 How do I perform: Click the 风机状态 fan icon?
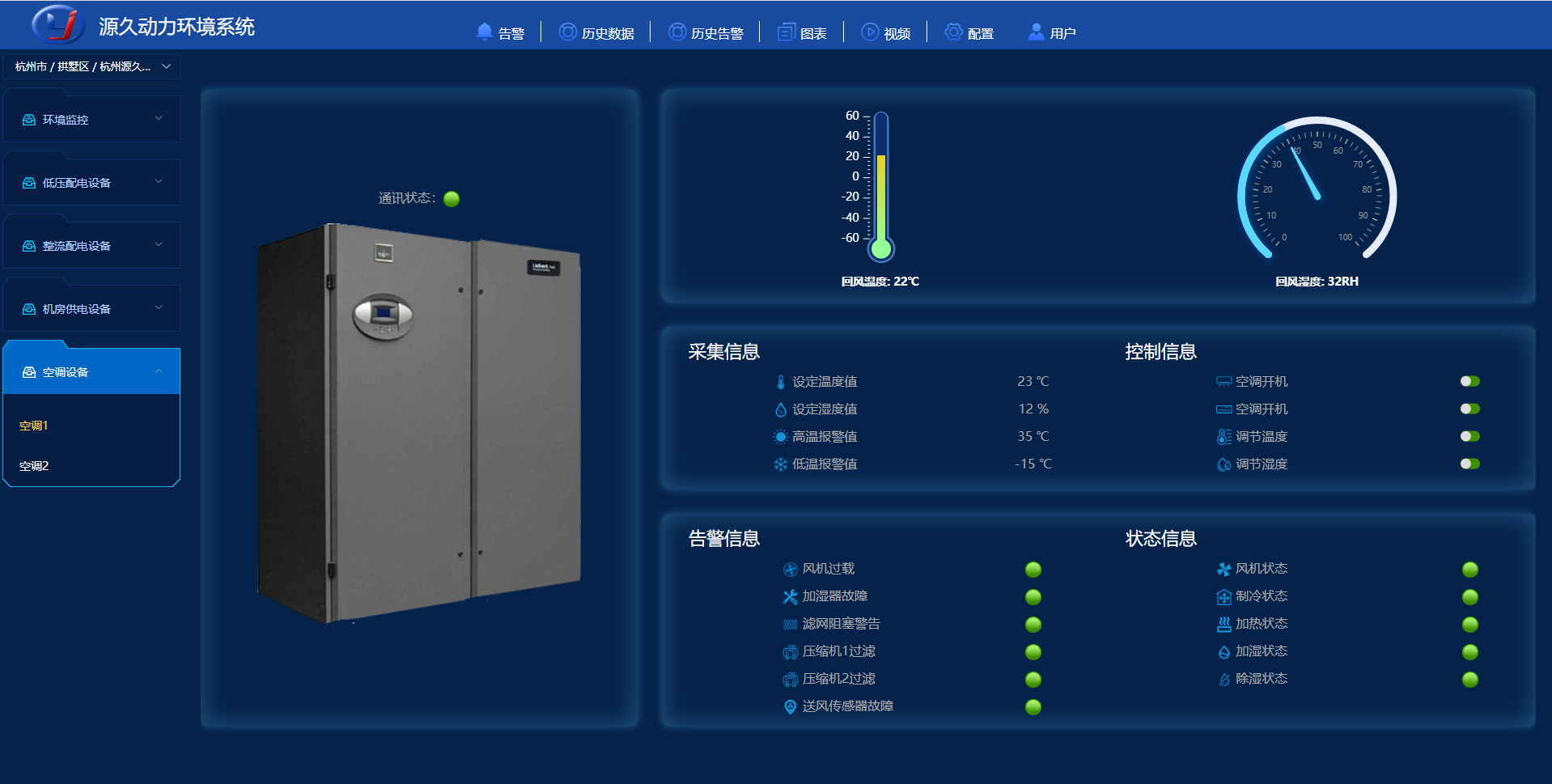point(1223,570)
